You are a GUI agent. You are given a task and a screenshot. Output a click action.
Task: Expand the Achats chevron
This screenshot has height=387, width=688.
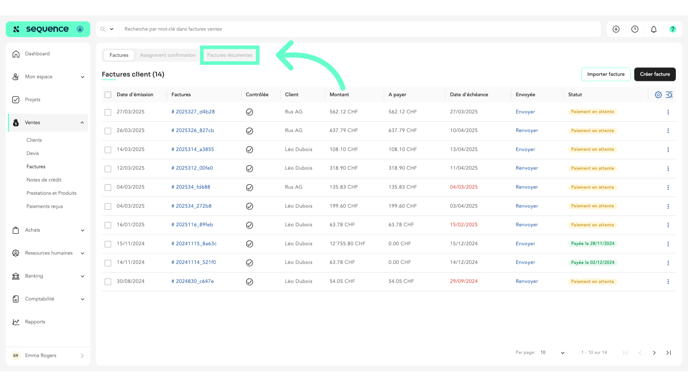pyautogui.click(x=82, y=230)
